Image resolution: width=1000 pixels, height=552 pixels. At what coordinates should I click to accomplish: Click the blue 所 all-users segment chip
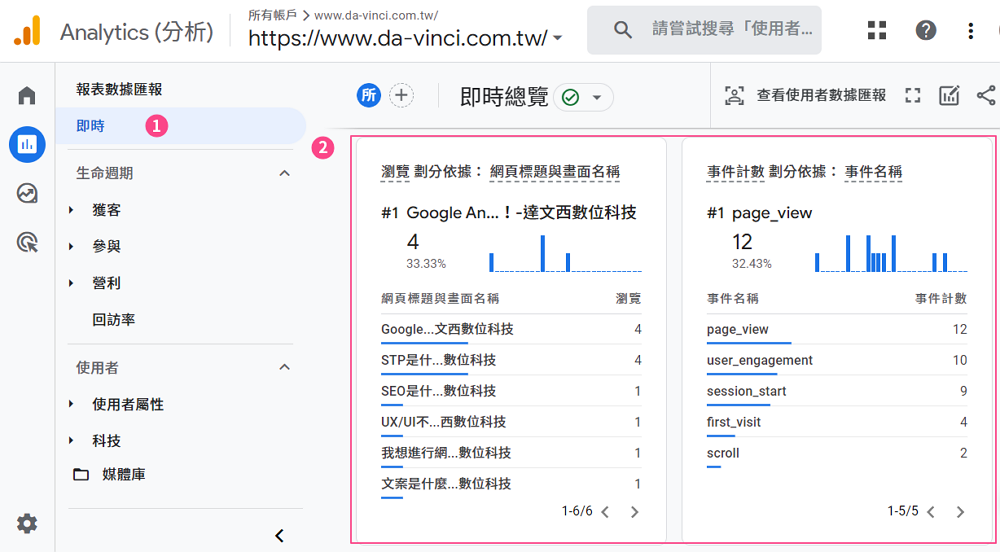[x=369, y=96]
